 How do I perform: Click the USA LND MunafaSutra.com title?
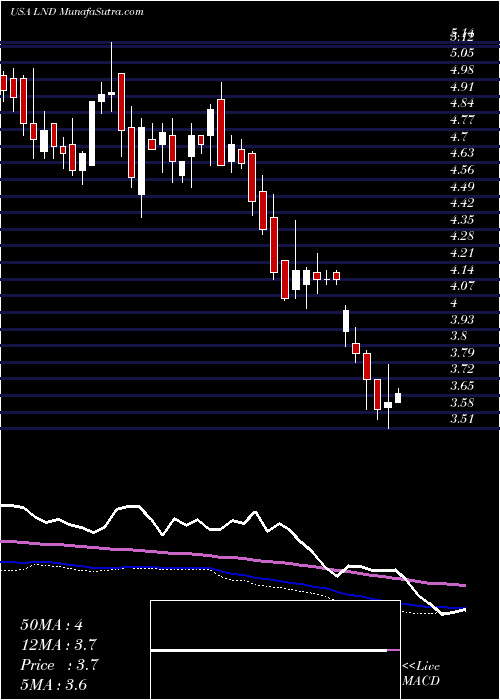coord(76,12)
